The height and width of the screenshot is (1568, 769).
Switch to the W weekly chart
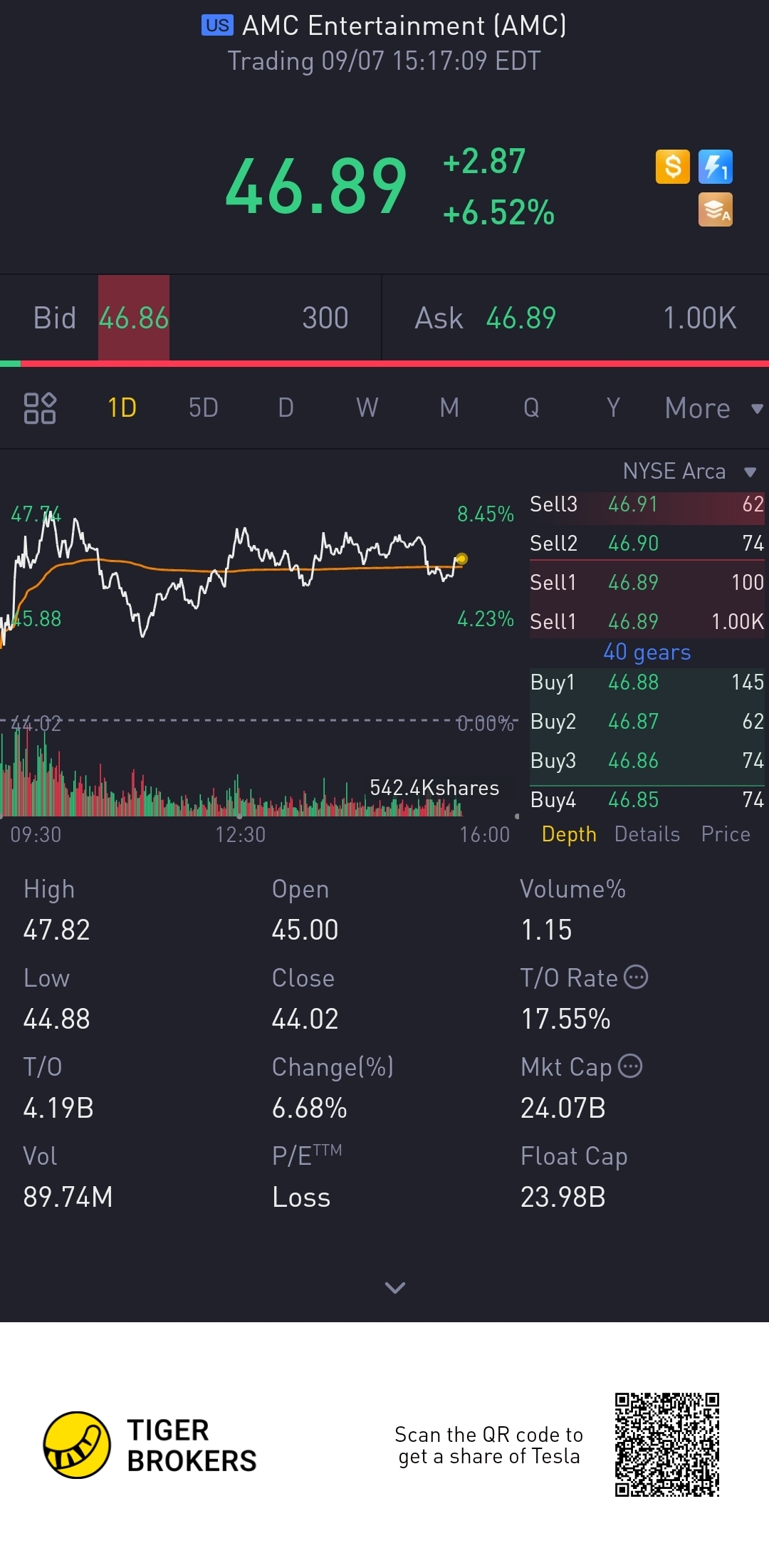[367, 408]
